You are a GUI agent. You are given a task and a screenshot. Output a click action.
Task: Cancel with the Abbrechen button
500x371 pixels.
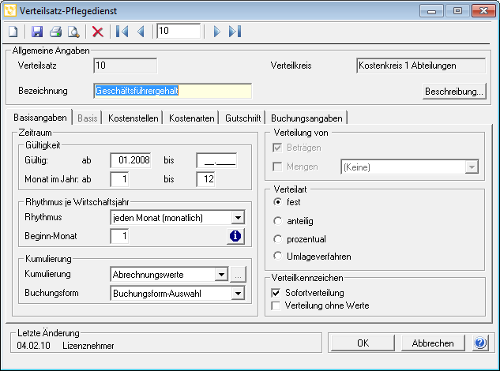(x=433, y=343)
